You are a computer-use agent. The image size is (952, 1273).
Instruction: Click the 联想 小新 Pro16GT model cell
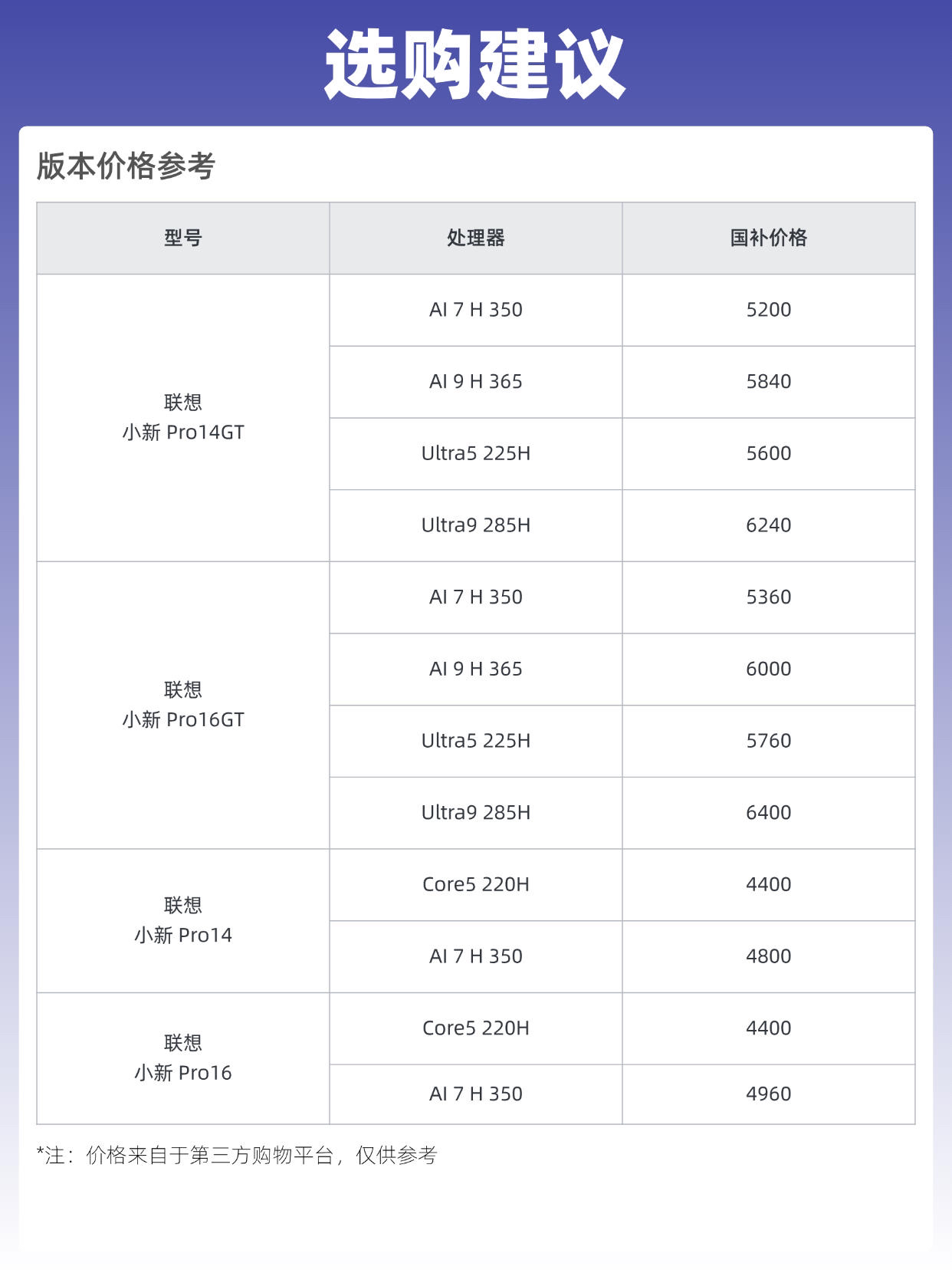tap(183, 705)
